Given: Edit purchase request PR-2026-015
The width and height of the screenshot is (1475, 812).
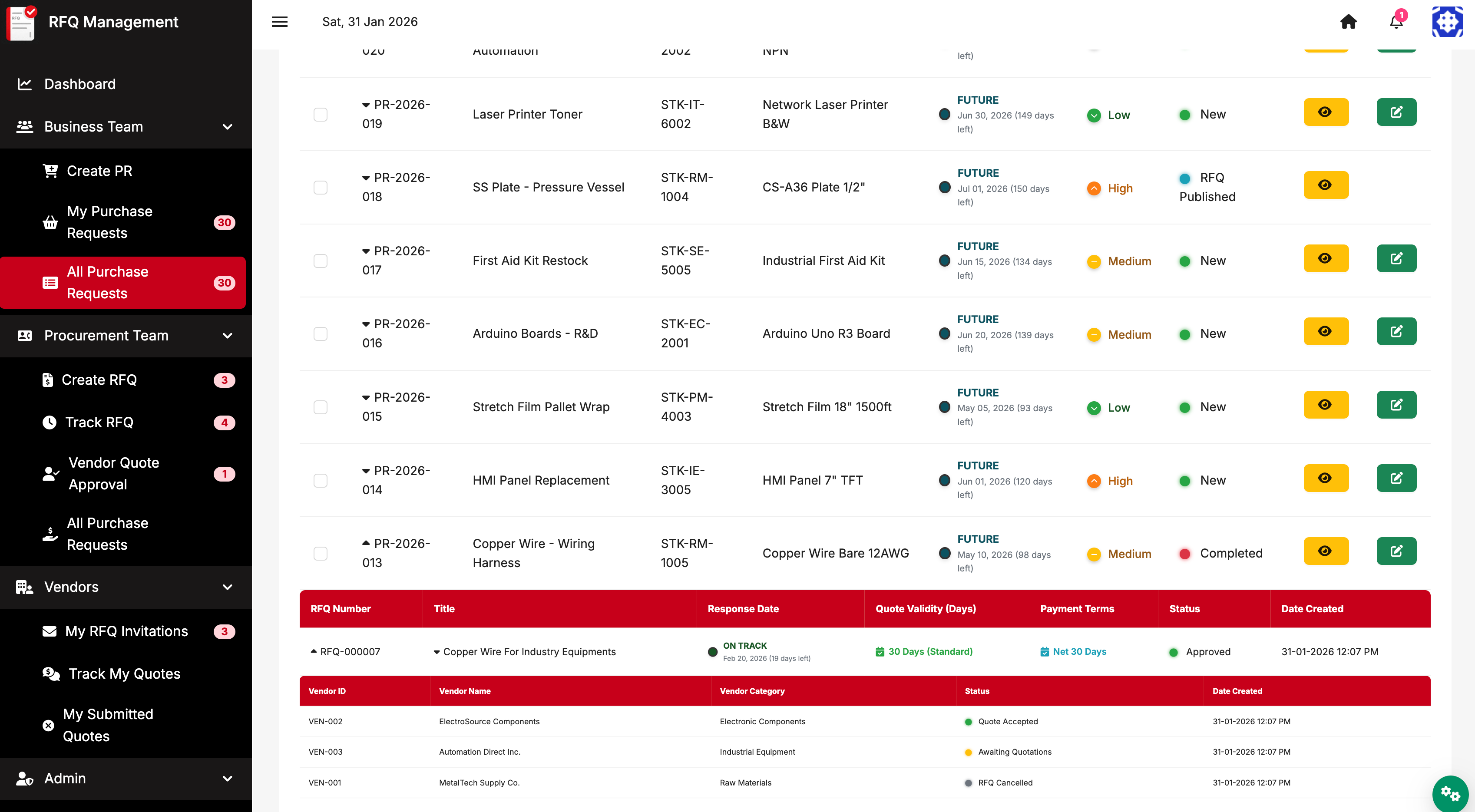Looking at the screenshot, I should 1396,404.
